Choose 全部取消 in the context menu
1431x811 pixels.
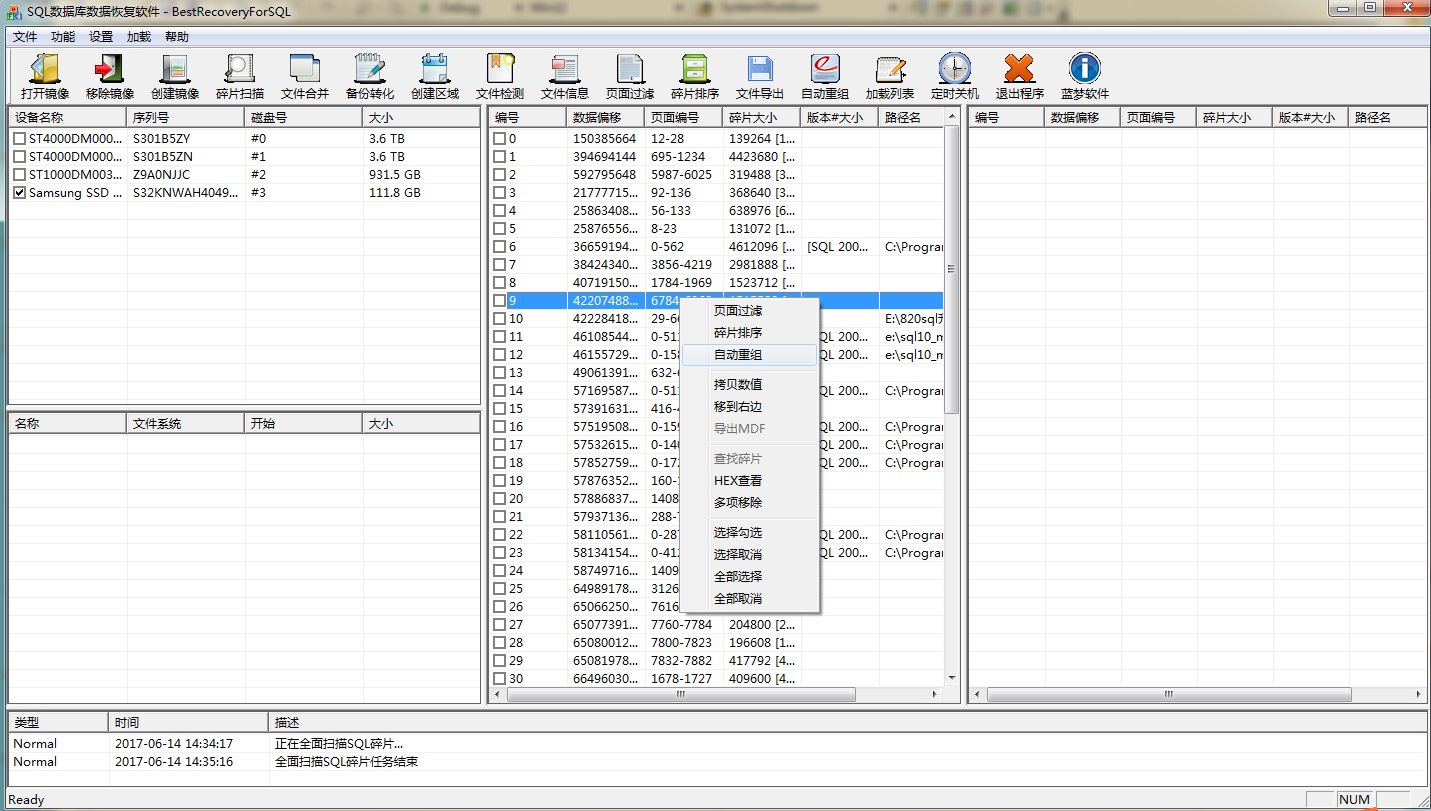tap(750, 599)
